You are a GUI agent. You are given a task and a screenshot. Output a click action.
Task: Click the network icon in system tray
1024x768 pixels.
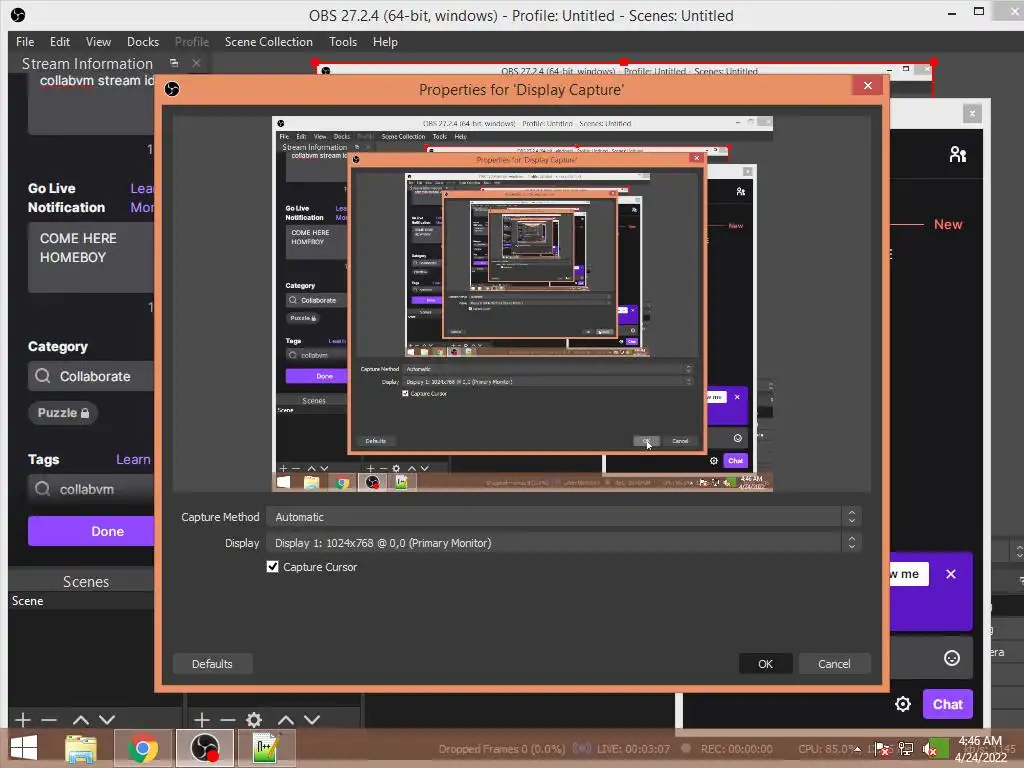tap(906, 749)
